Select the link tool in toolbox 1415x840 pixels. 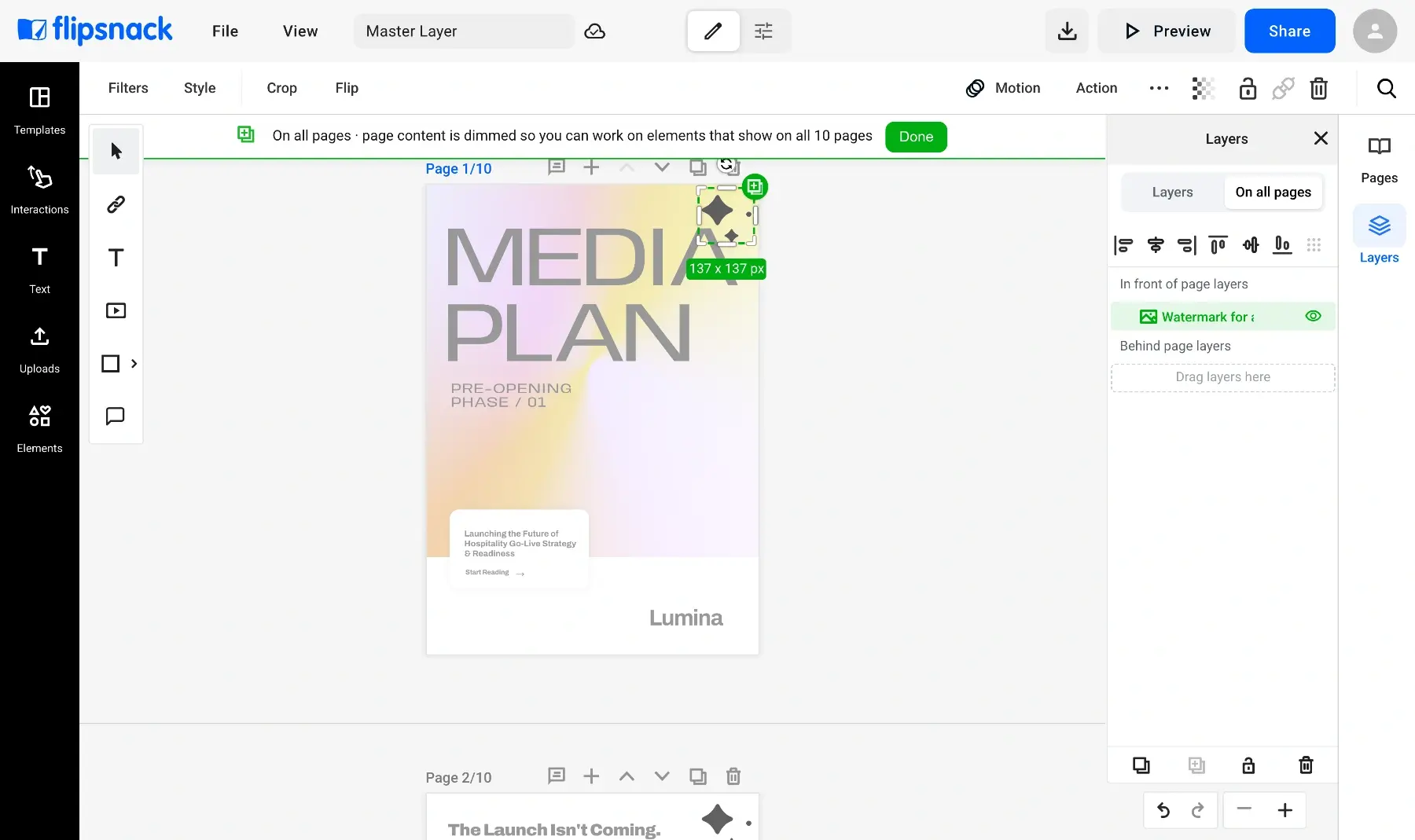(x=116, y=204)
